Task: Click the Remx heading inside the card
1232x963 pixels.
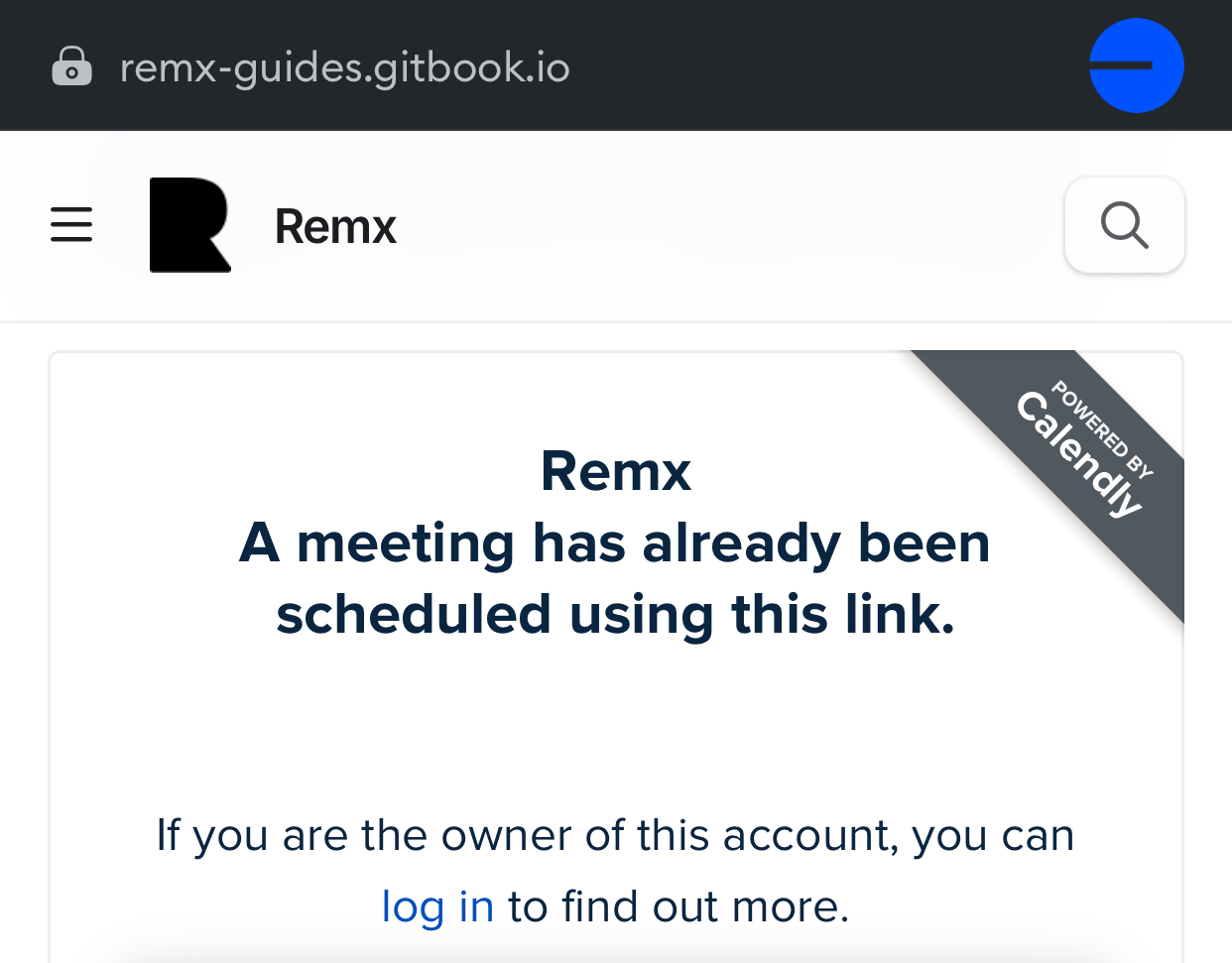Action: 615,470
